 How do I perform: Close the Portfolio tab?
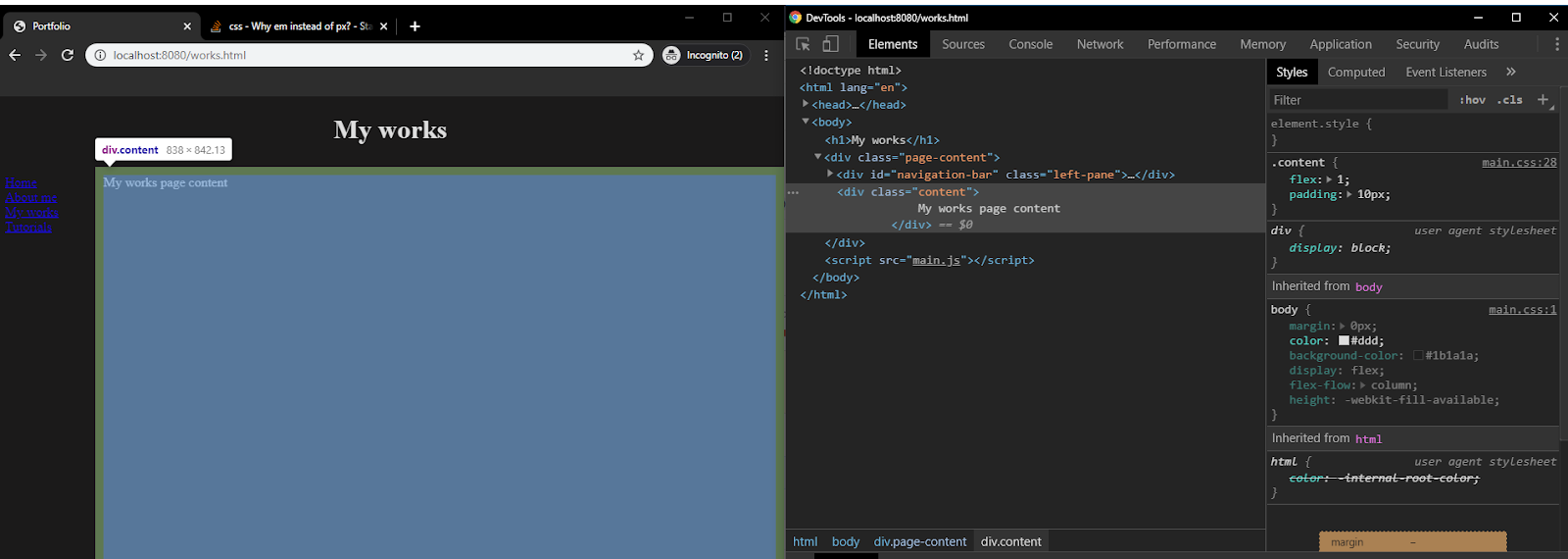coord(187,26)
